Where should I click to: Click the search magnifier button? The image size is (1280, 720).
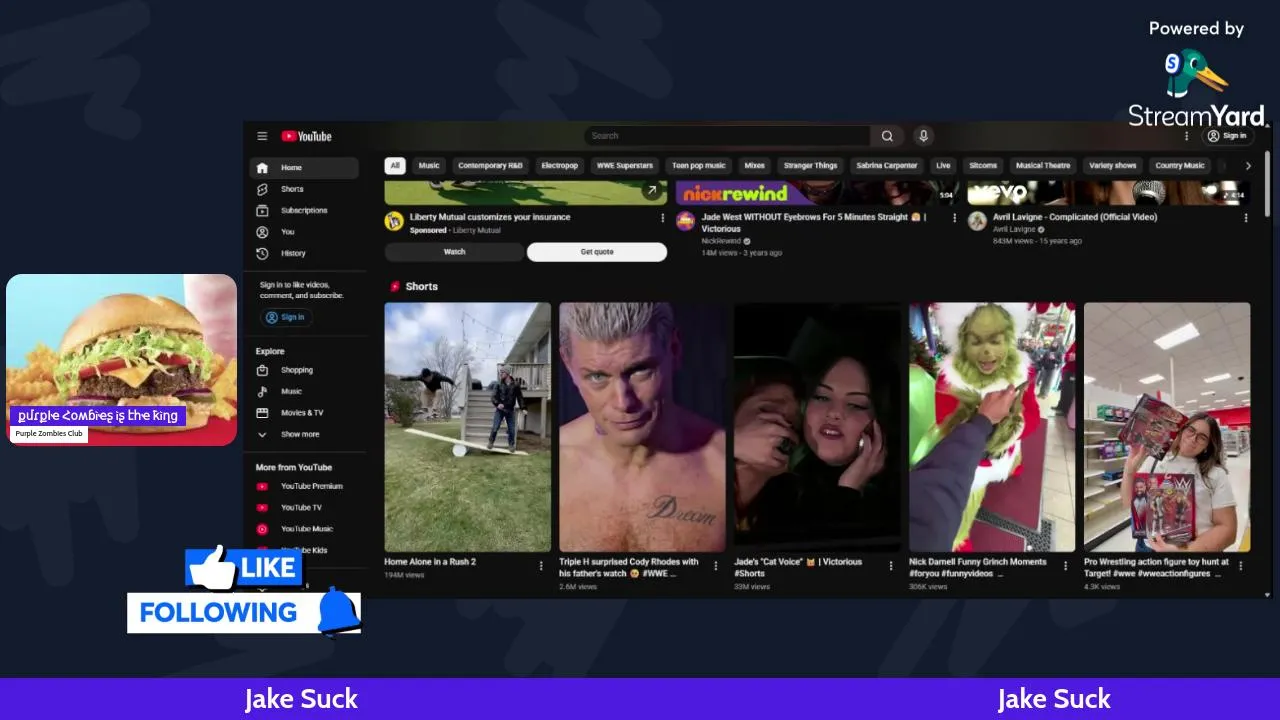887,136
